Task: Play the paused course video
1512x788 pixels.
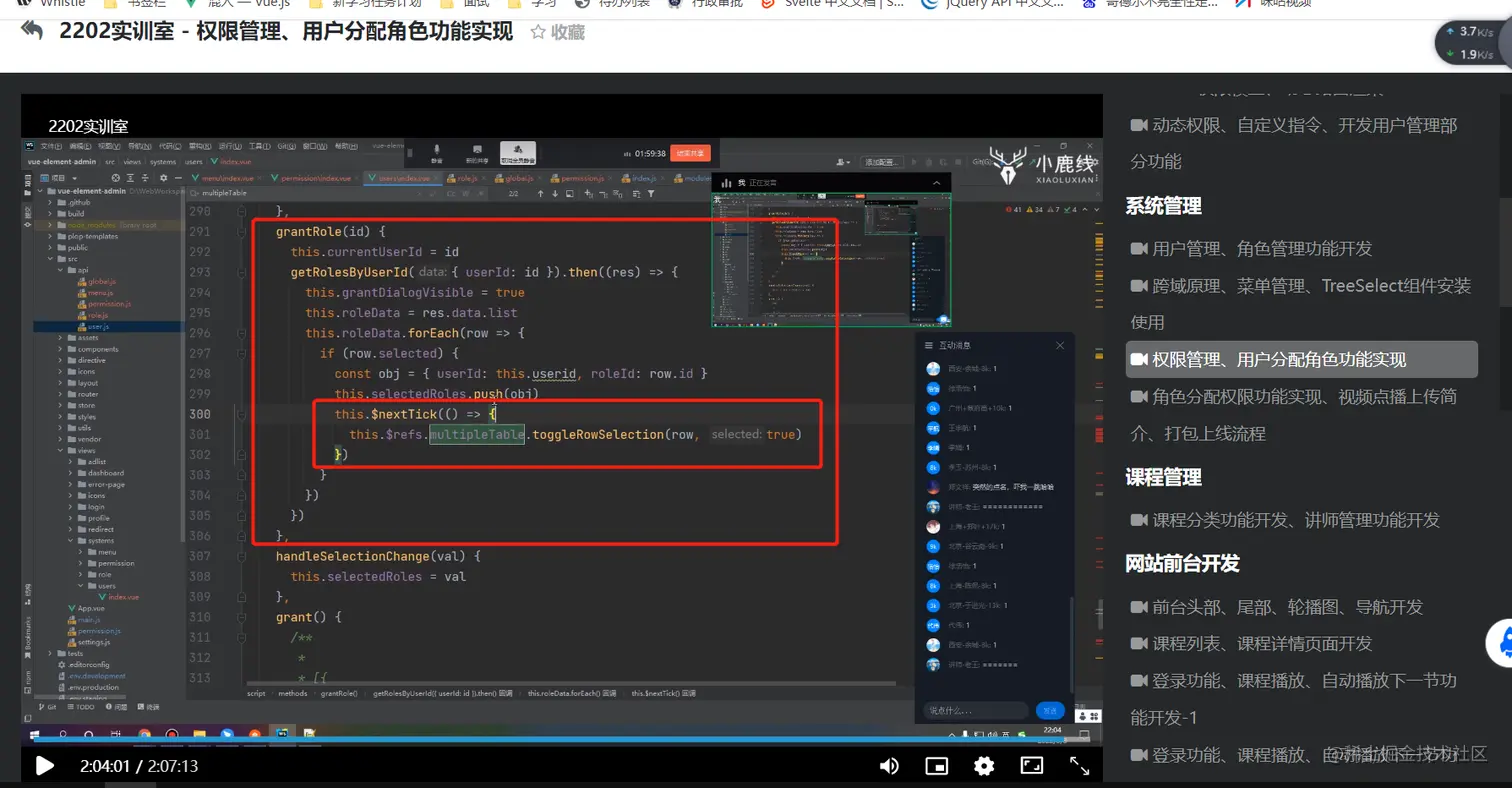Action: tap(44, 766)
